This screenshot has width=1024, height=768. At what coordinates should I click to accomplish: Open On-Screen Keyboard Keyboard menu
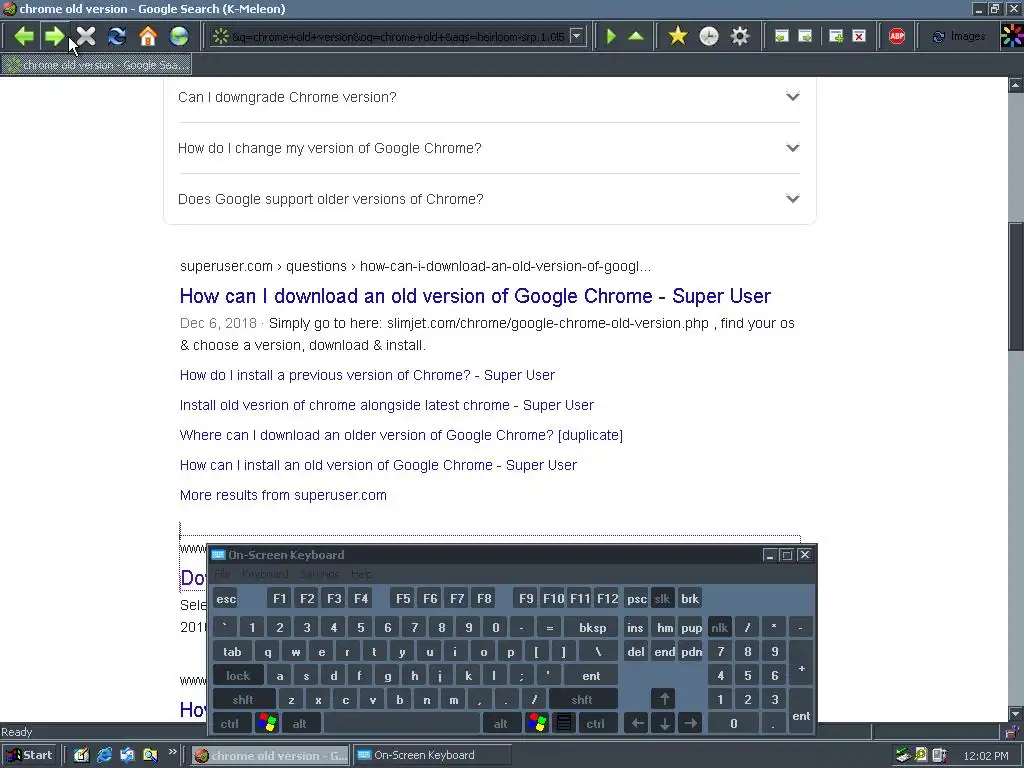click(x=264, y=574)
